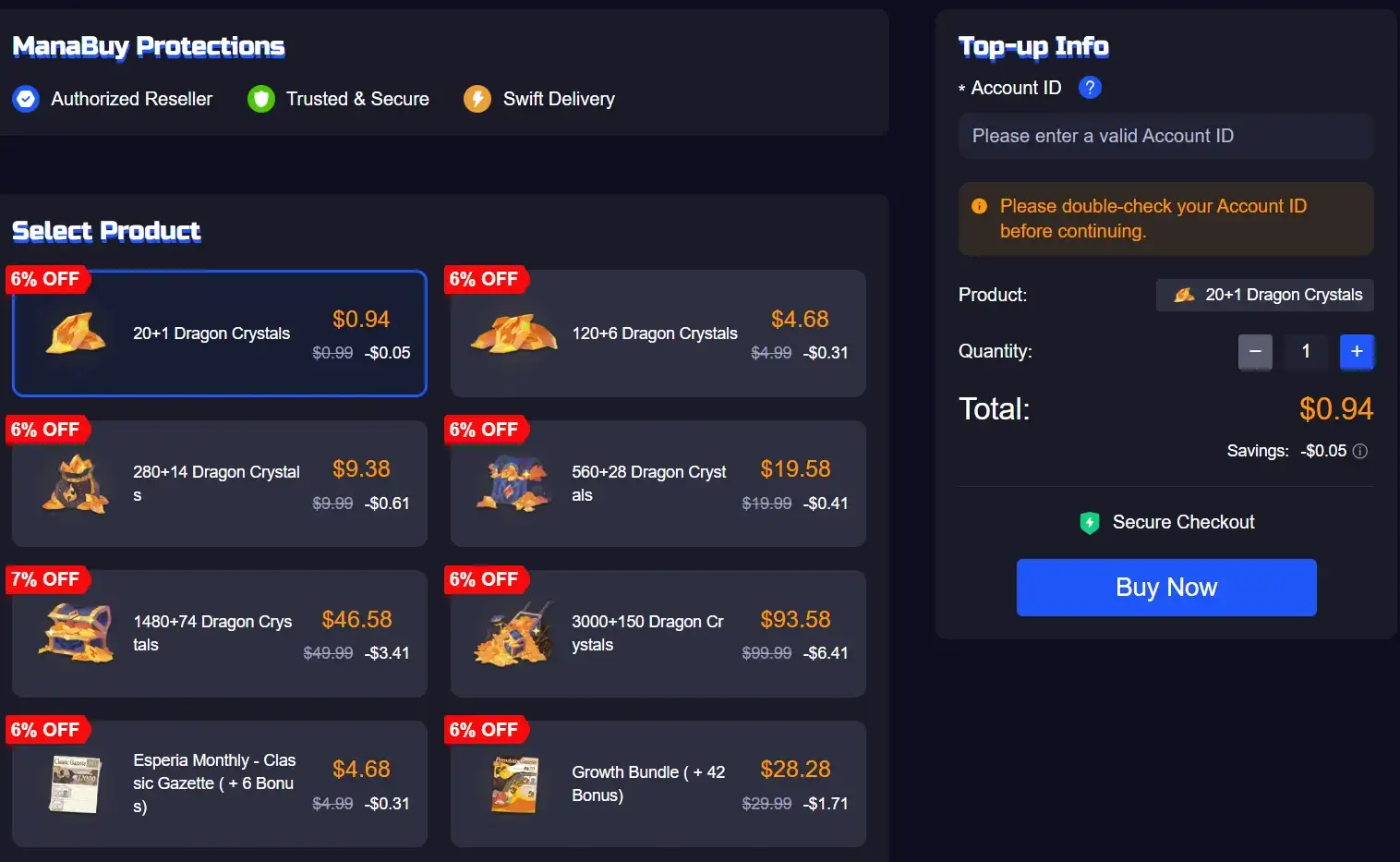Viewport: 1400px width, 862px height.
Task: Pick the 1480+74 Dragon Crystals chest
Action: 220,634
